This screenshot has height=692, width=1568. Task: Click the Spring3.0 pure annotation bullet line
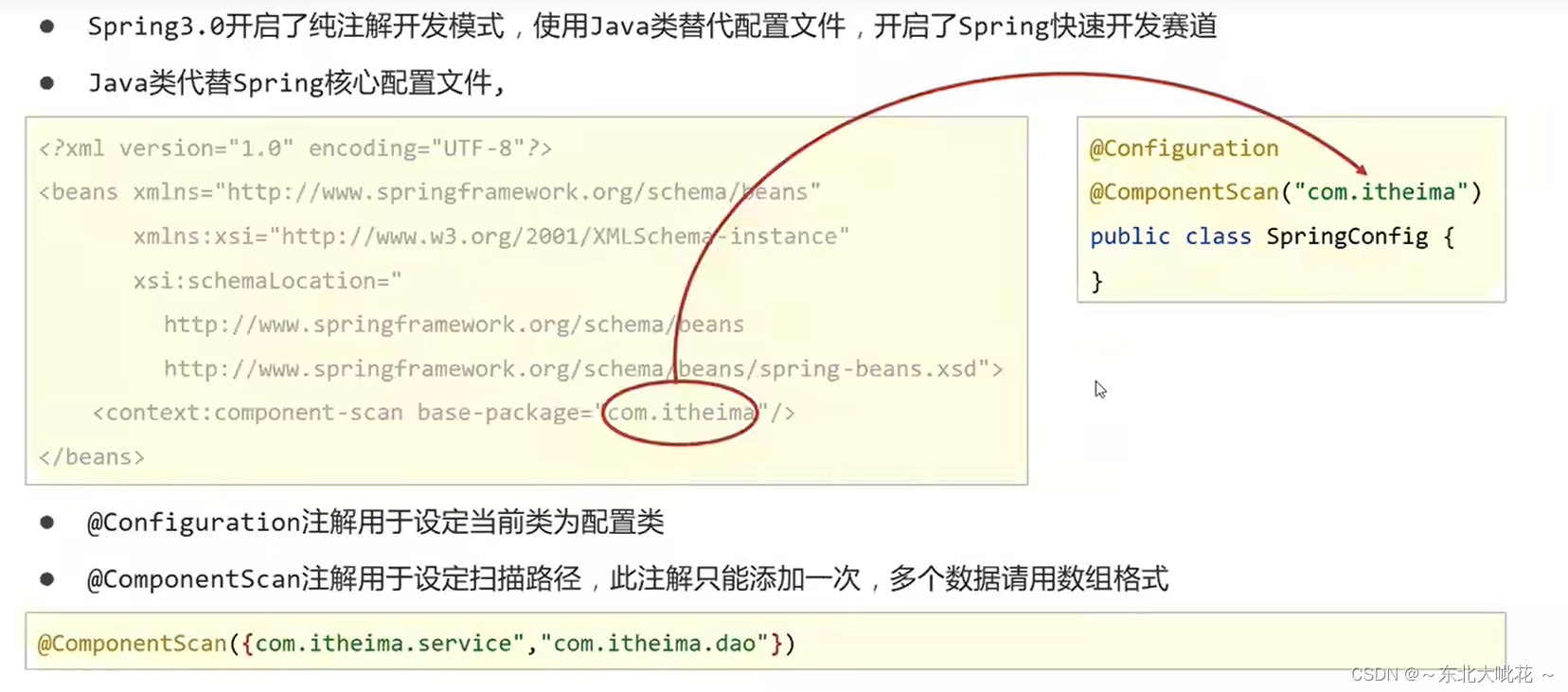(x=652, y=27)
